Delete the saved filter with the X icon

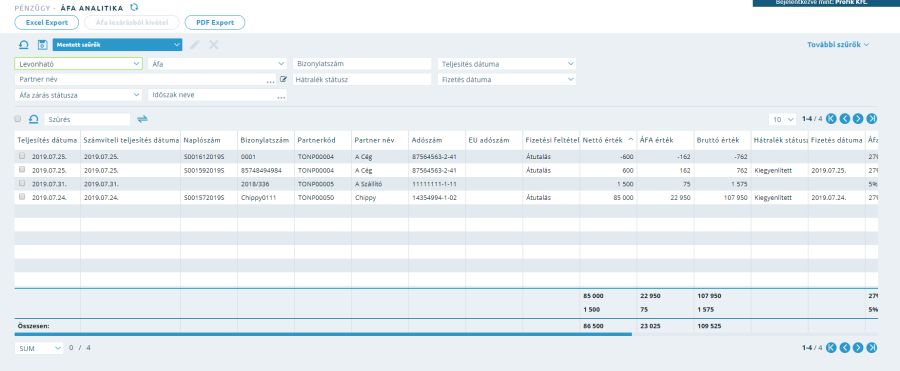click(214, 45)
